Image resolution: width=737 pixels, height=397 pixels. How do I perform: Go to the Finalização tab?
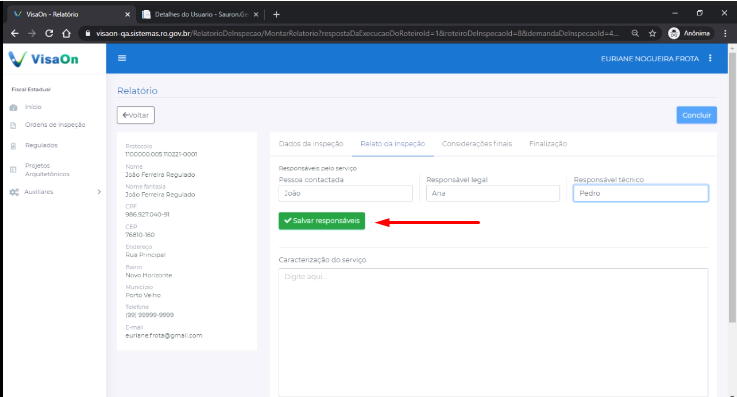[548, 144]
